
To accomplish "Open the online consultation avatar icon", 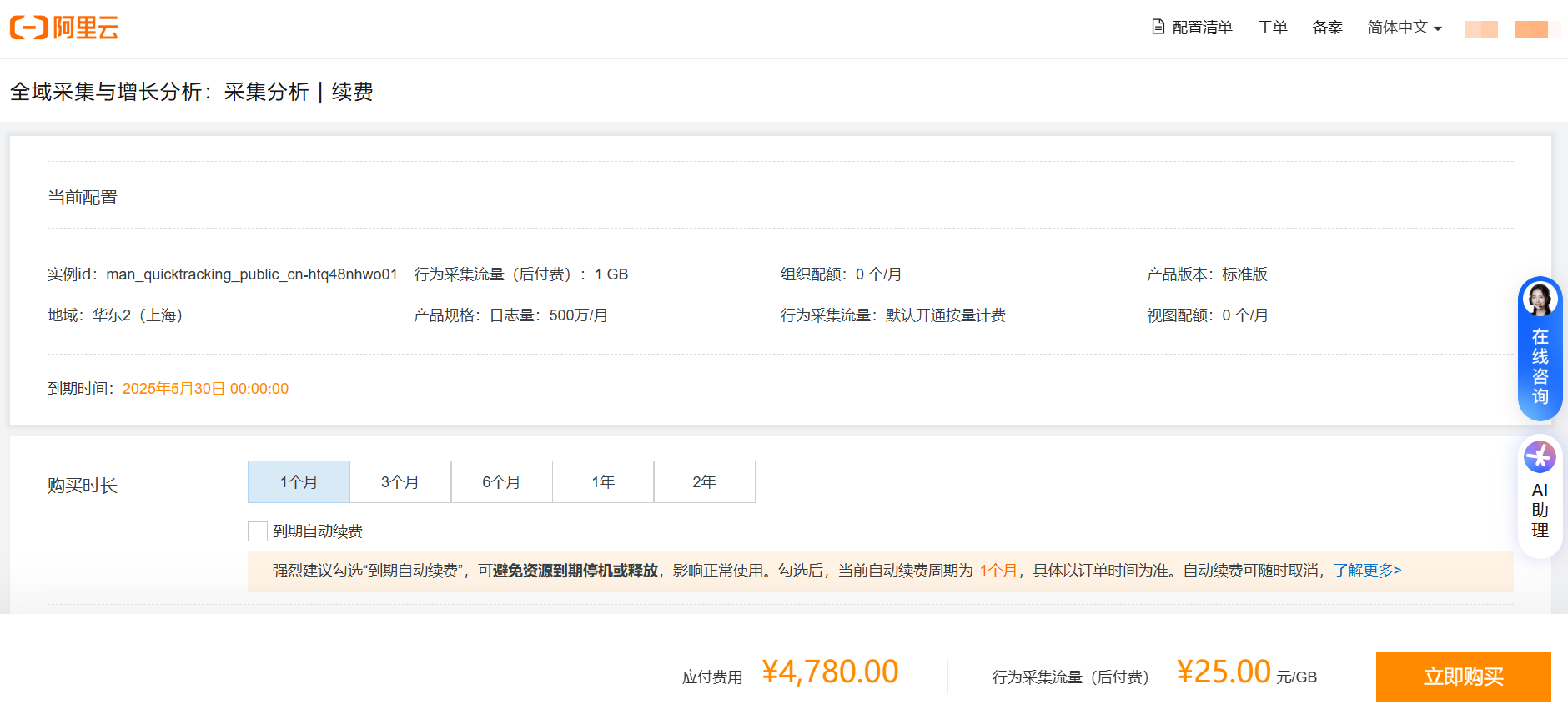I will click(x=1540, y=299).
